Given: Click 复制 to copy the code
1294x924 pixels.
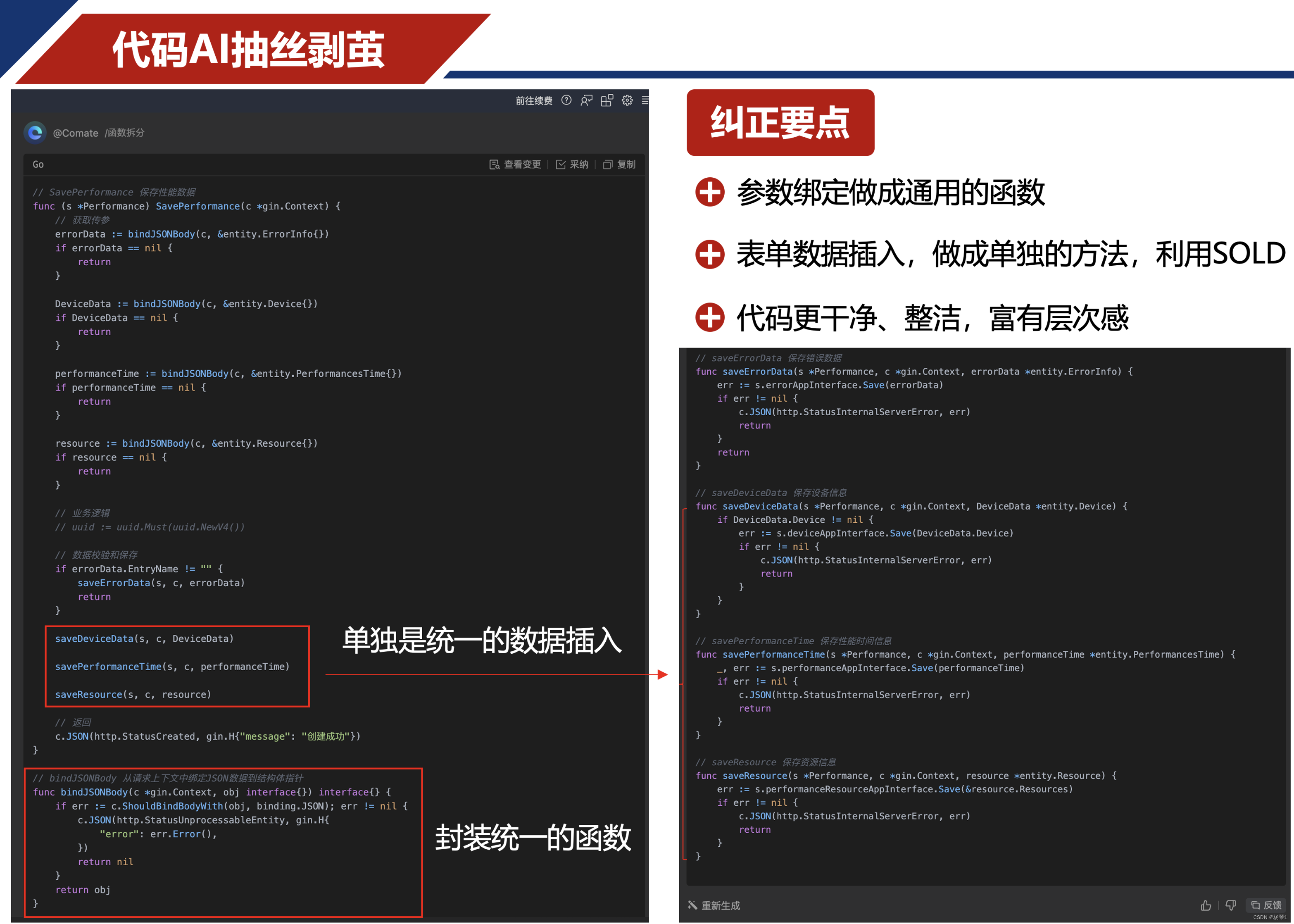Looking at the screenshot, I should click(x=619, y=164).
